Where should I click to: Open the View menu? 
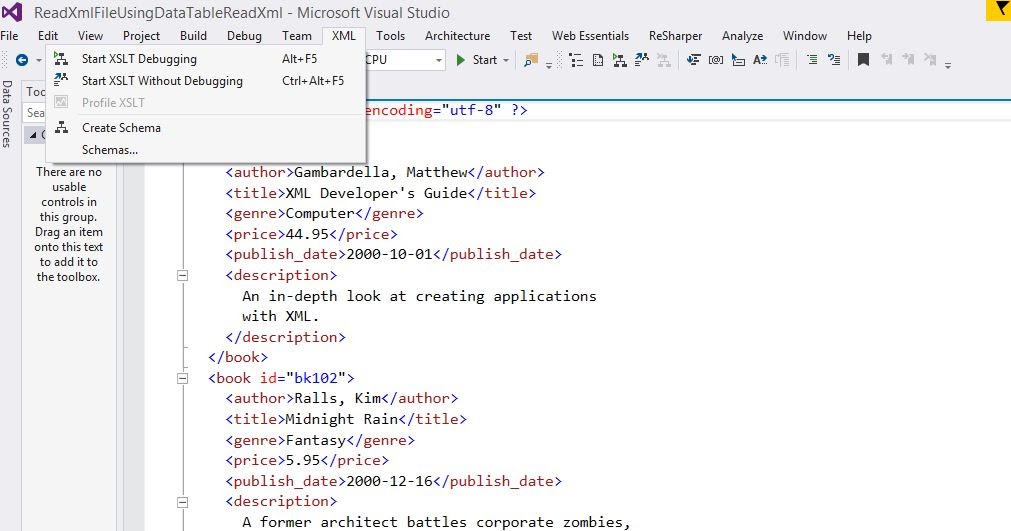coord(90,36)
